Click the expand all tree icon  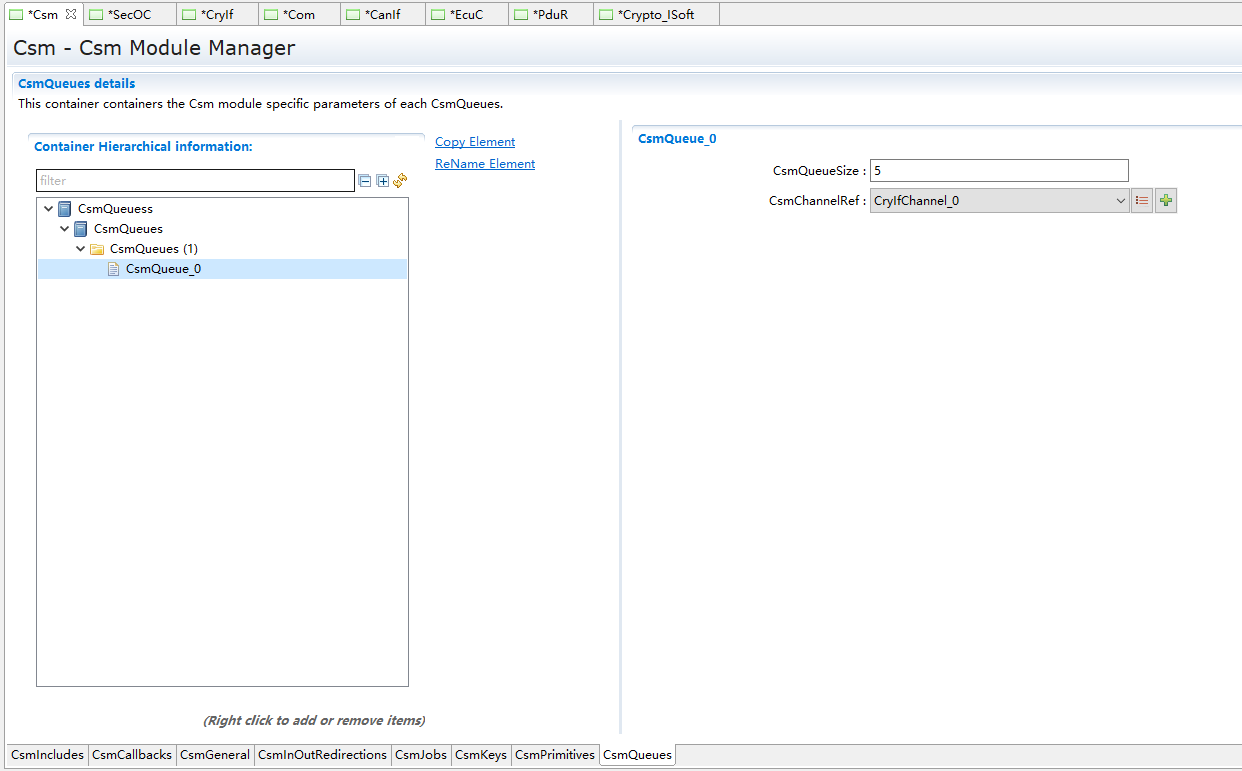pos(382,181)
